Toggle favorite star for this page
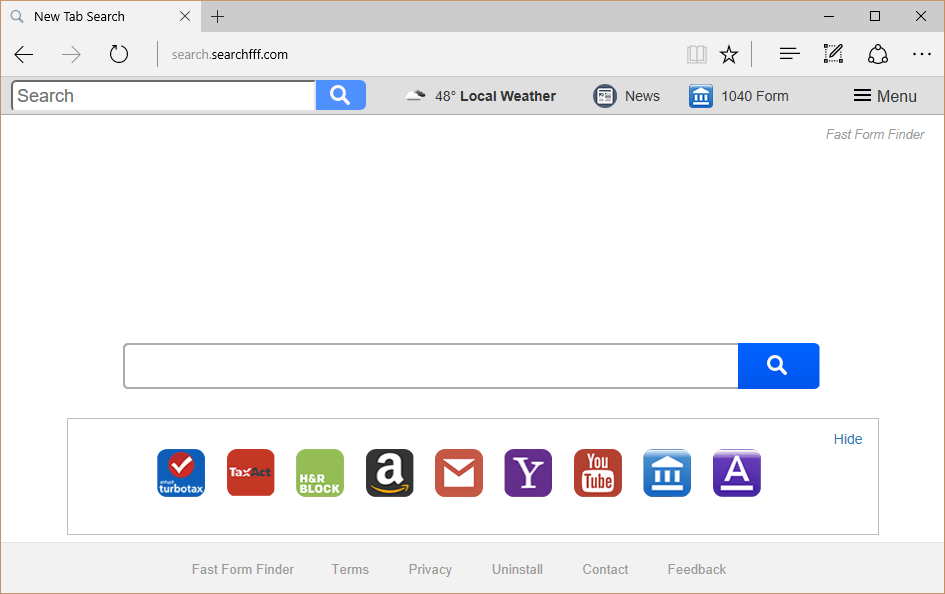945x594 pixels. (729, 54)
